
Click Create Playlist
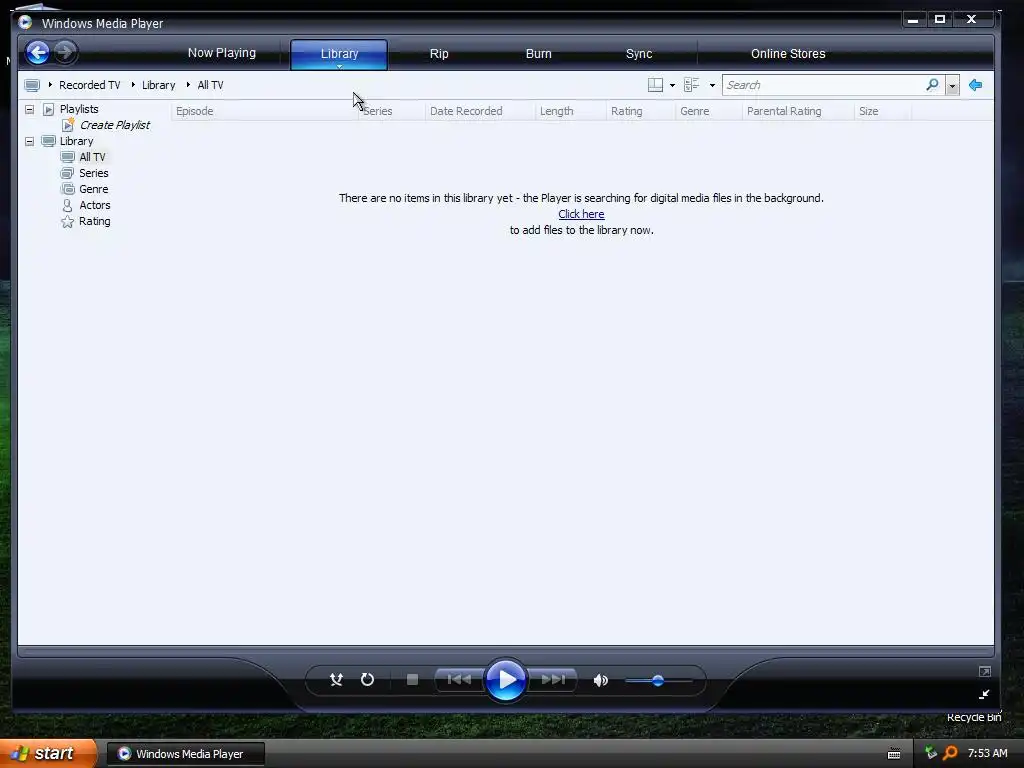coord(114,125)
